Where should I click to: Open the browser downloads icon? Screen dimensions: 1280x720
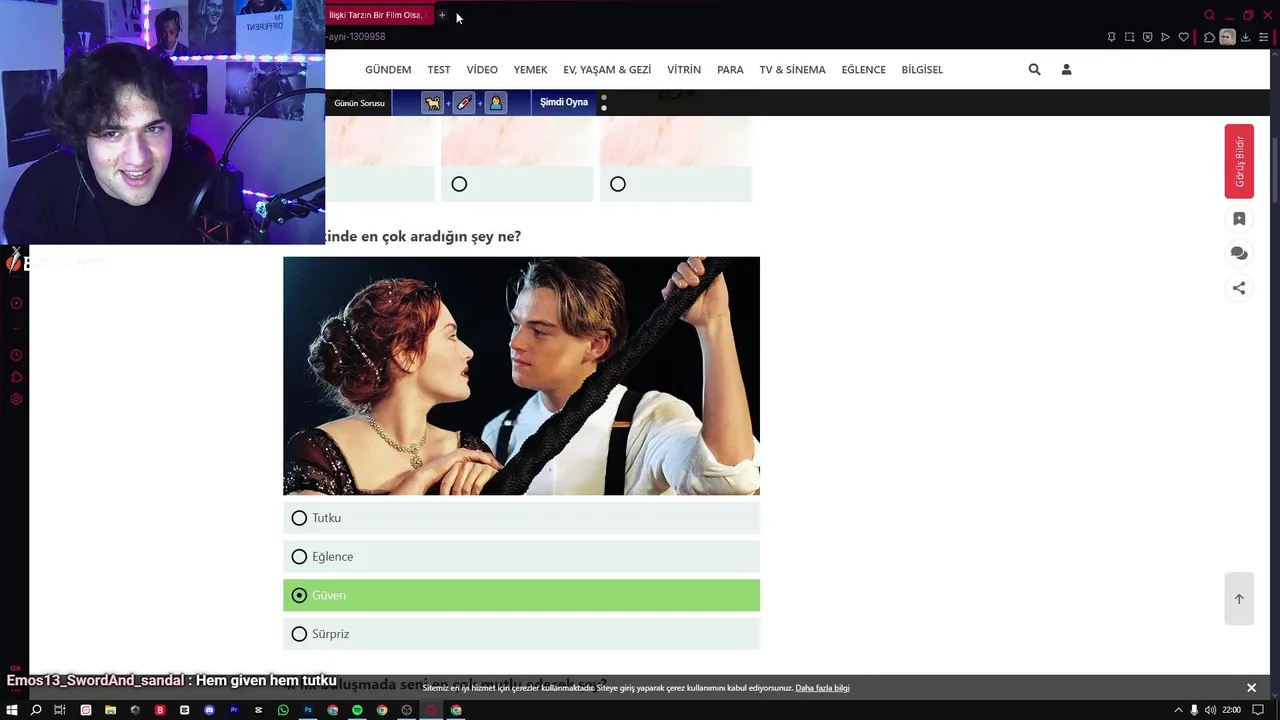tap(1245, 37)
